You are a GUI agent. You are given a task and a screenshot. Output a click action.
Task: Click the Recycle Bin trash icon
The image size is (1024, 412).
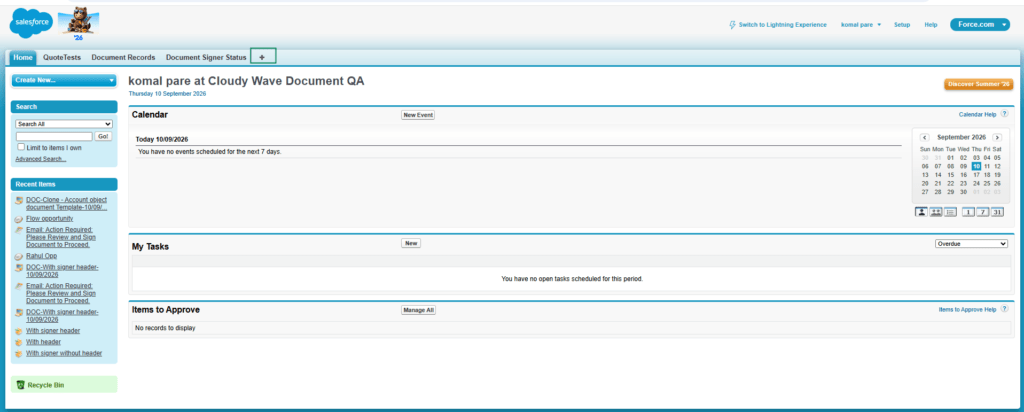[20, 385]
